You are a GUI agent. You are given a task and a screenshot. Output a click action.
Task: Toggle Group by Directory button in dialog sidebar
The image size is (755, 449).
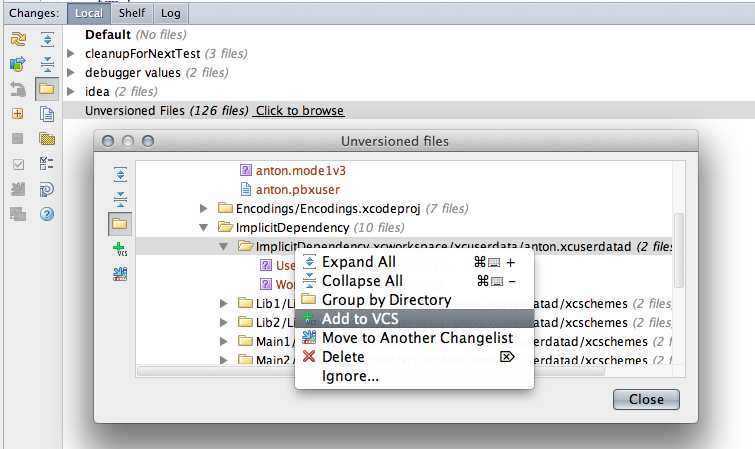[x=120, y=224]
